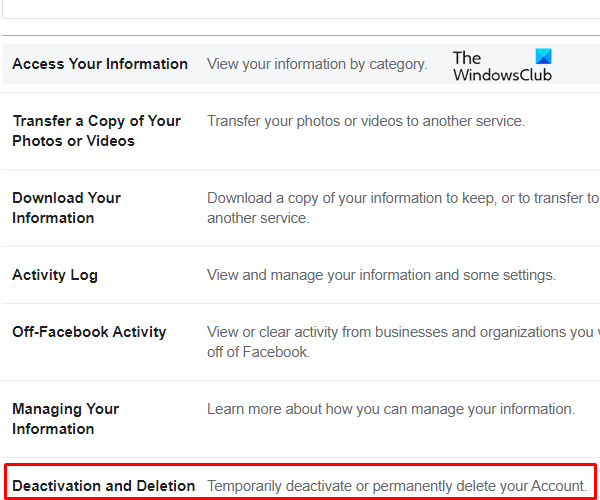Select Deactivation and Deletion option
This screenshot has height=500, width=600.
104,486
